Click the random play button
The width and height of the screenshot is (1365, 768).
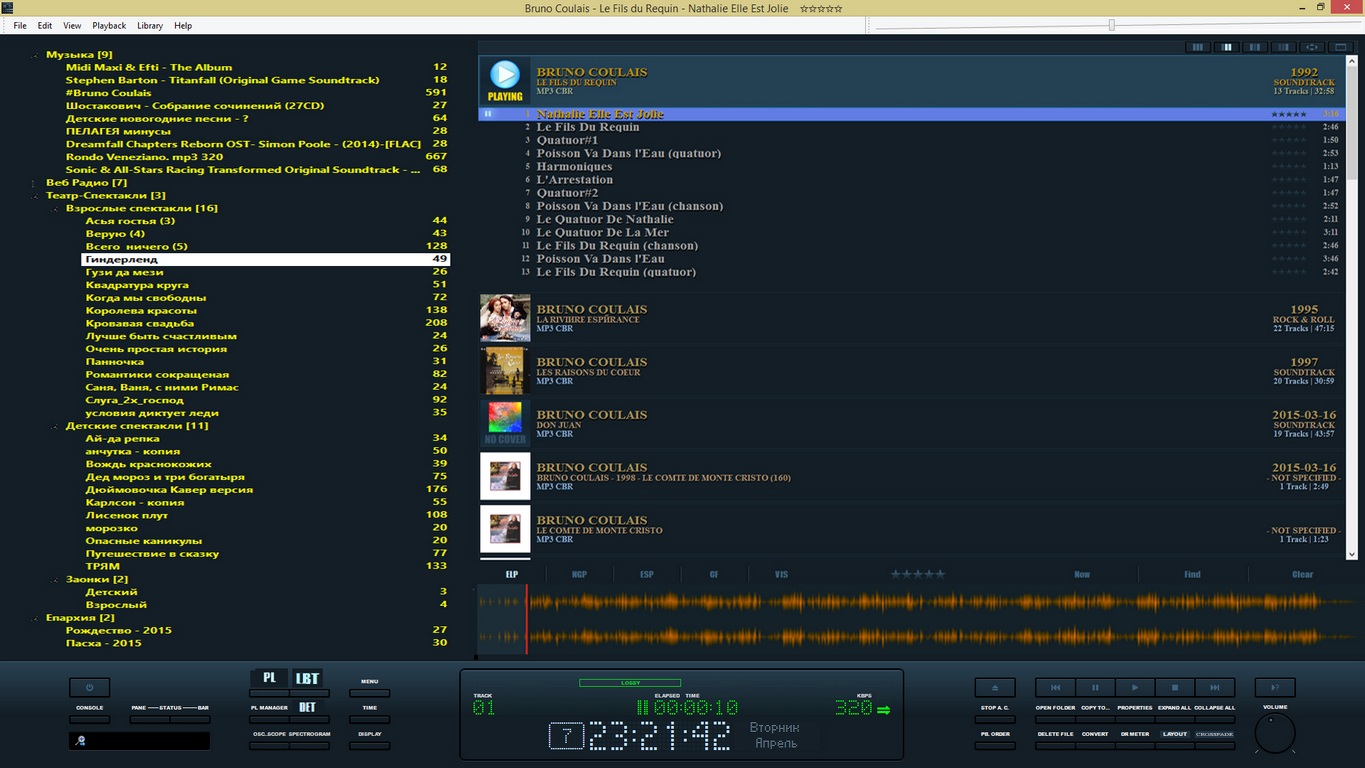1274,688
